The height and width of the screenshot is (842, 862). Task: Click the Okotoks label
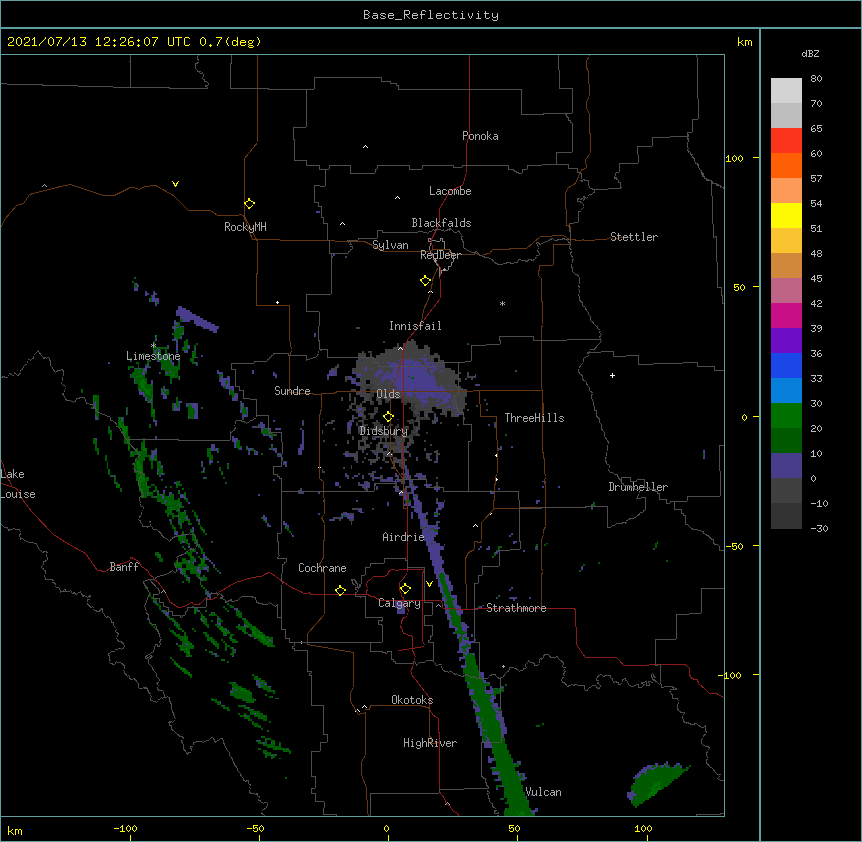point(412,700)
